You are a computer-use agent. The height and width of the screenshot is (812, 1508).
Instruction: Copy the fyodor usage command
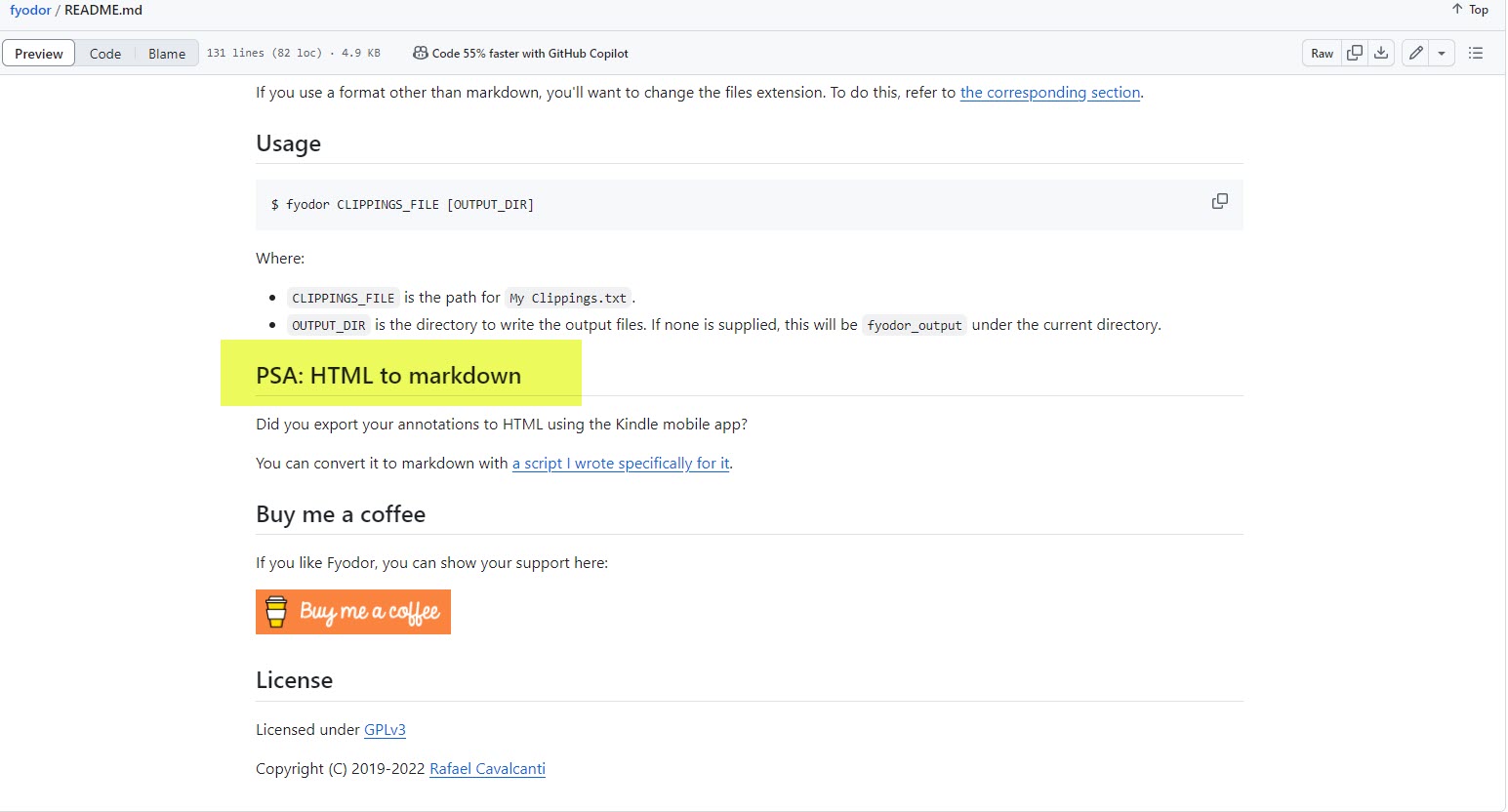coord(1219,202)
